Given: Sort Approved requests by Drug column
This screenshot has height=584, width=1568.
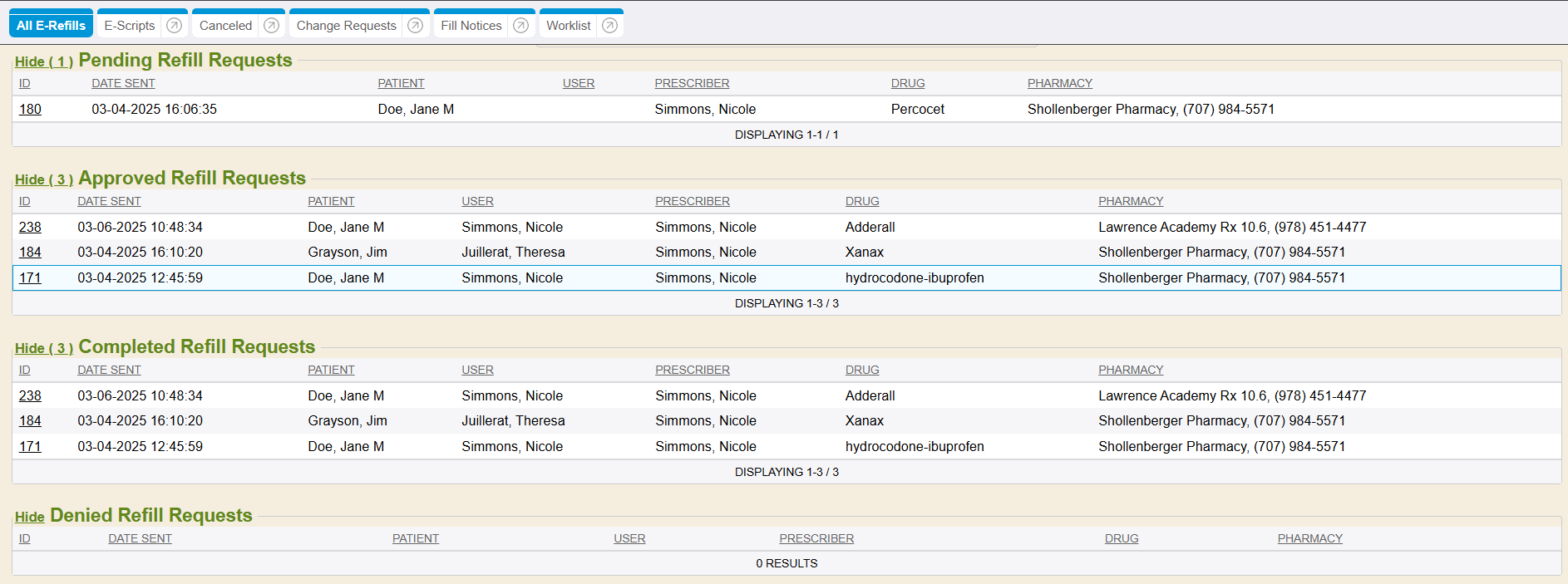Looking at the screenshot, I should point(861,201).
